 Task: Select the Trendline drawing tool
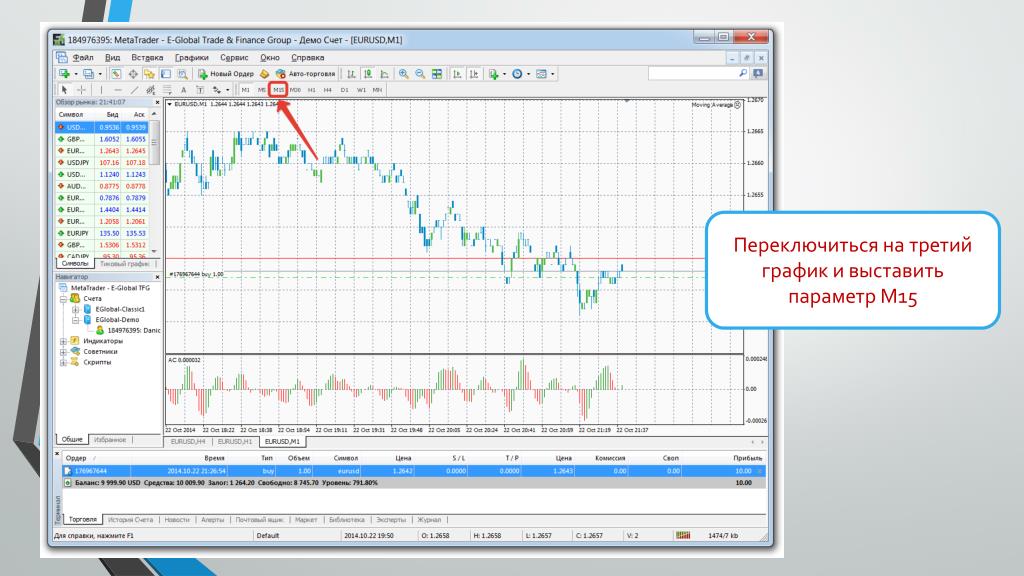coord(135,89)
